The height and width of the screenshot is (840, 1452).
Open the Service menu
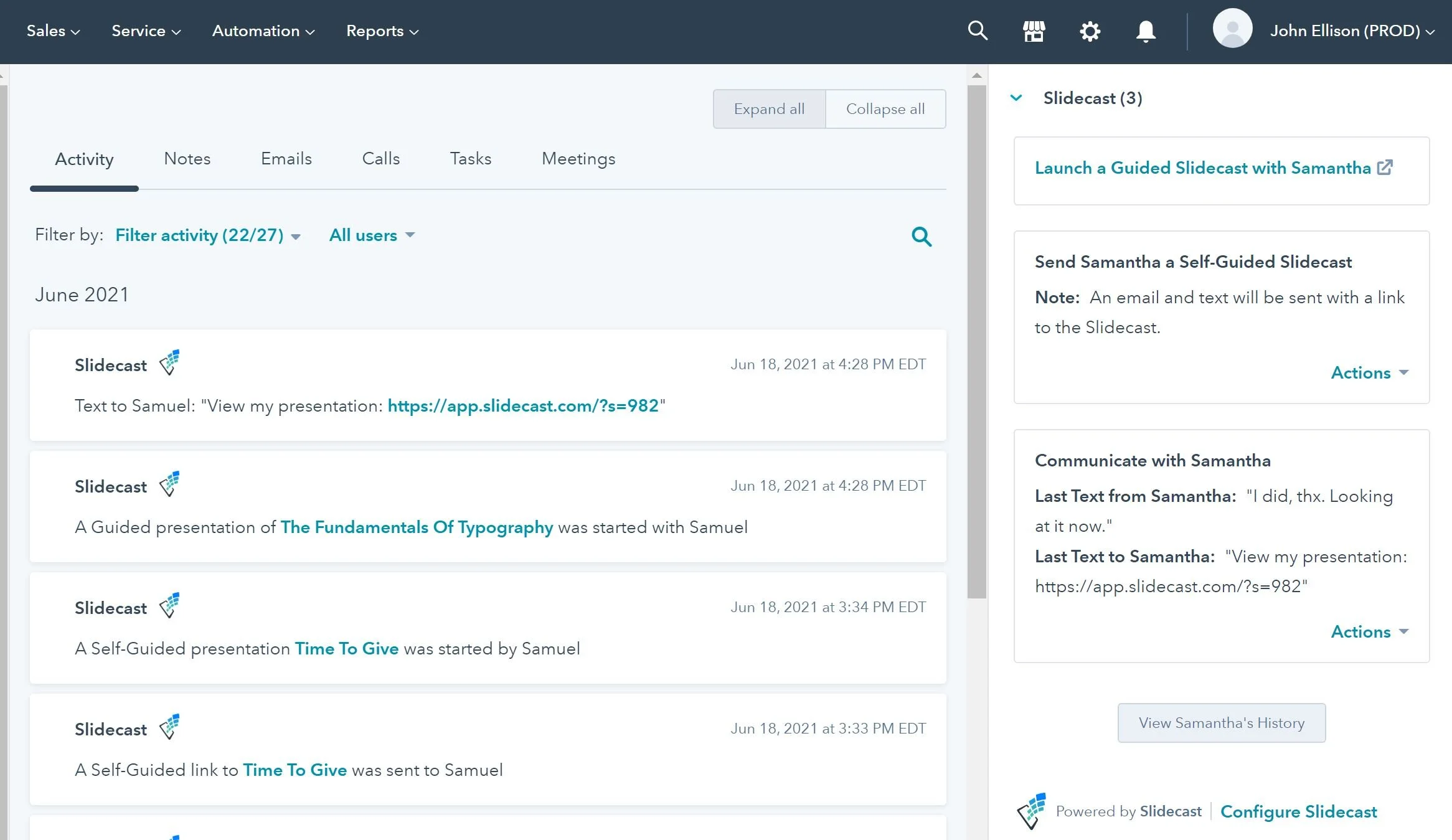pyautogui.click(x=146, y=31)
